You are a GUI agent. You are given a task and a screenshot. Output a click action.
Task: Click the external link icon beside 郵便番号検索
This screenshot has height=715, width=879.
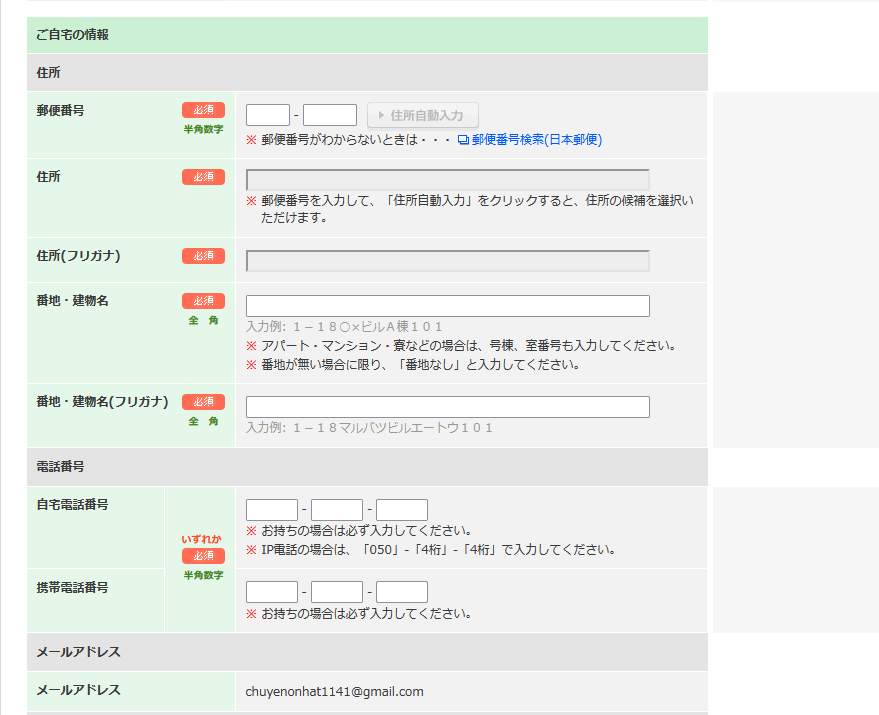[x=463, y=140]
